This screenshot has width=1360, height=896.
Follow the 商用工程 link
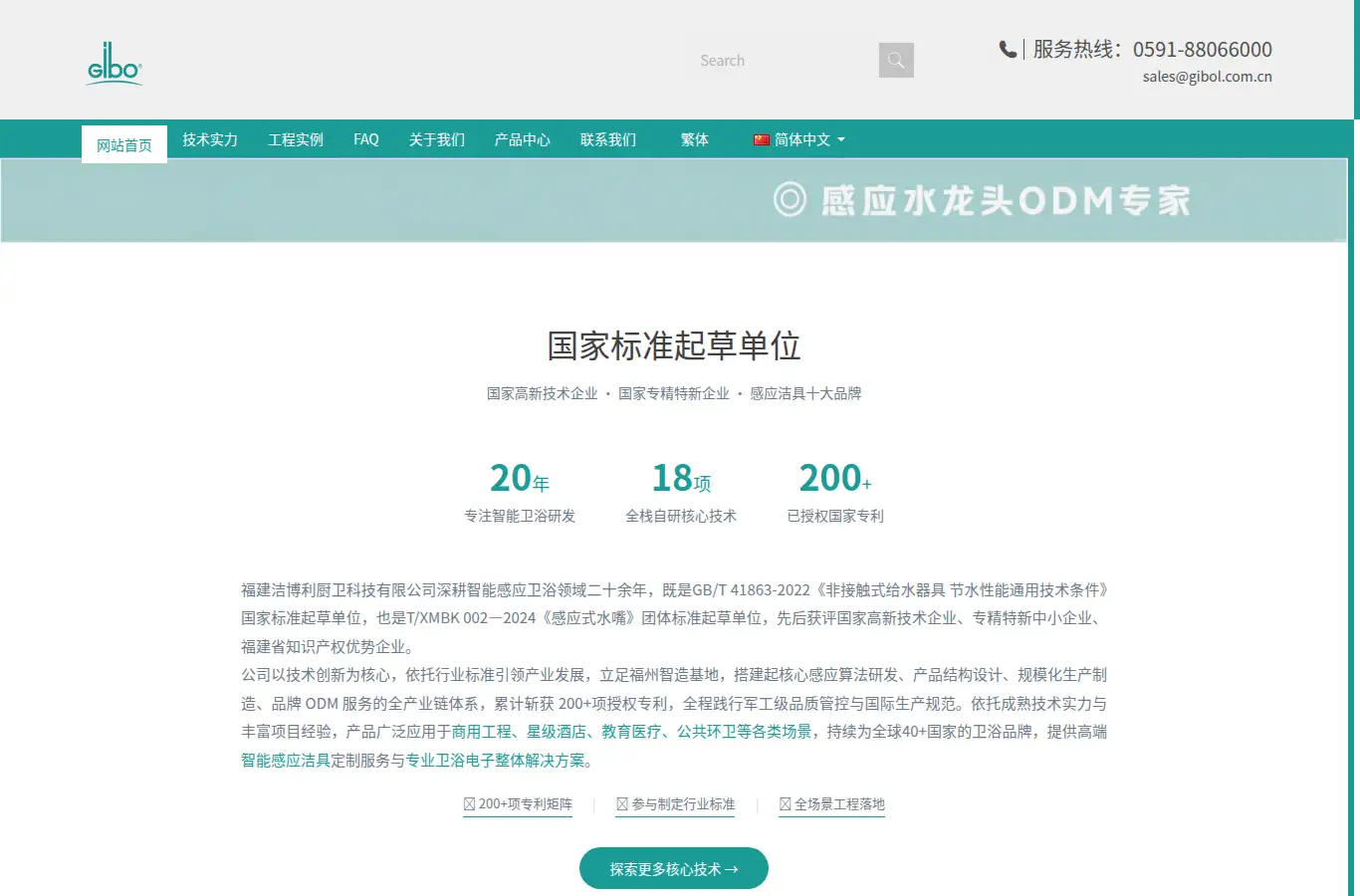482,732
